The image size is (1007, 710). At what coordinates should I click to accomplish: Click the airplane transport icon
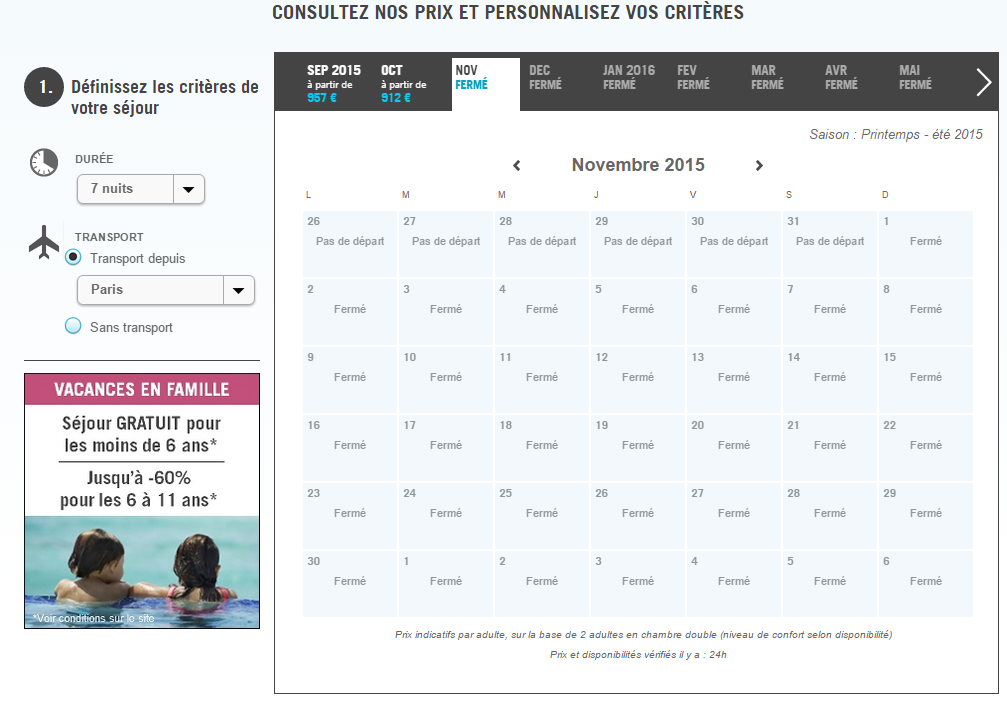point(44,242)
